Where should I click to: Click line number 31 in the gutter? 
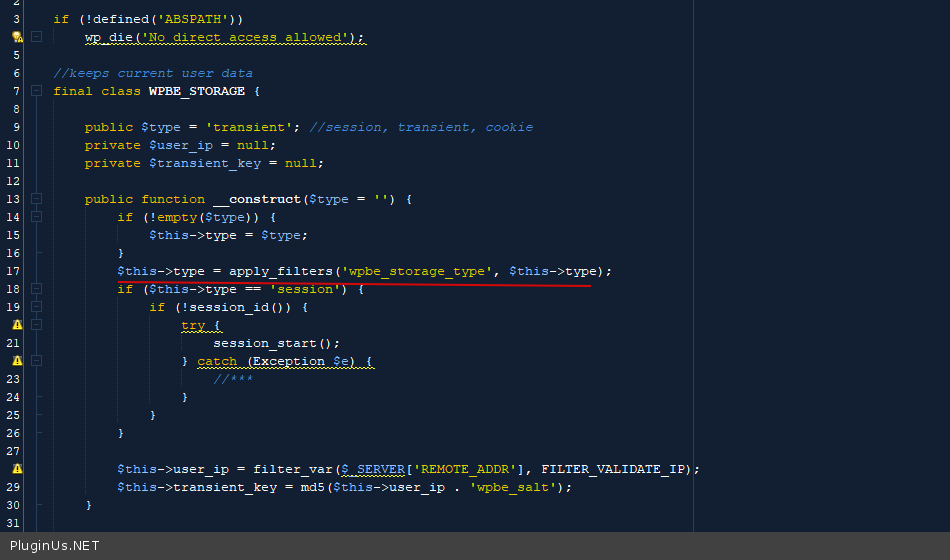pos(13,523)
